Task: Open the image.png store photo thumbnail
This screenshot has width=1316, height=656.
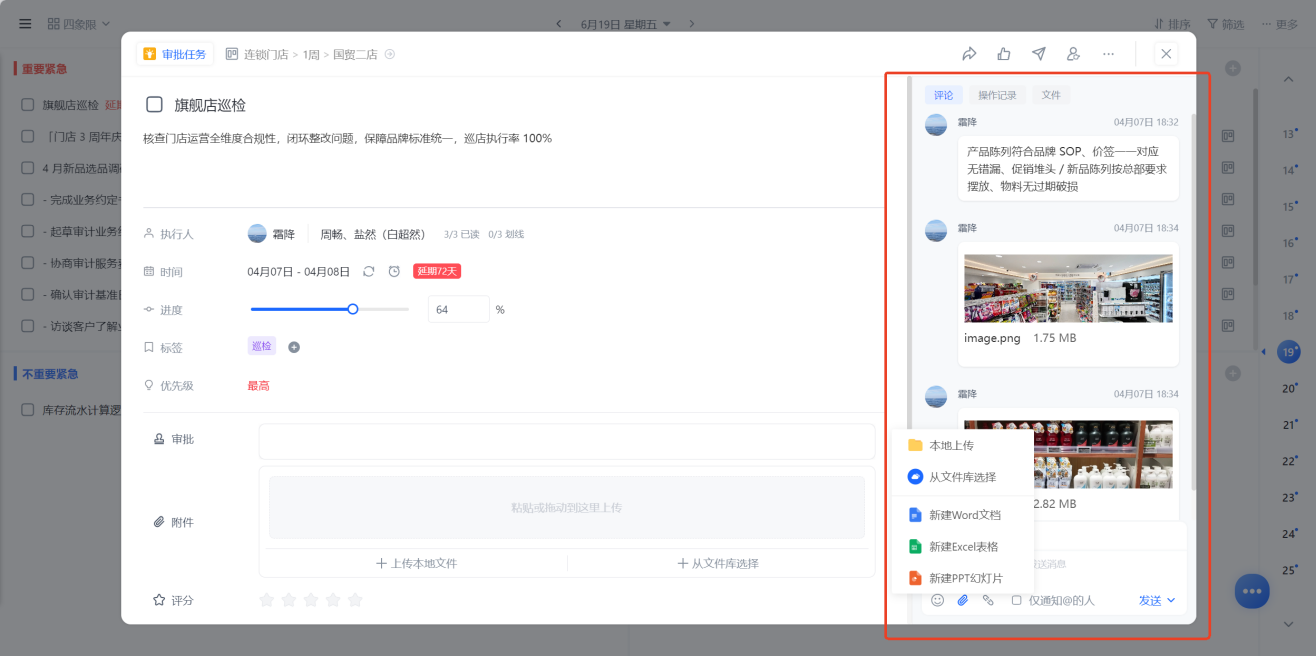Action: point(1068,288)
